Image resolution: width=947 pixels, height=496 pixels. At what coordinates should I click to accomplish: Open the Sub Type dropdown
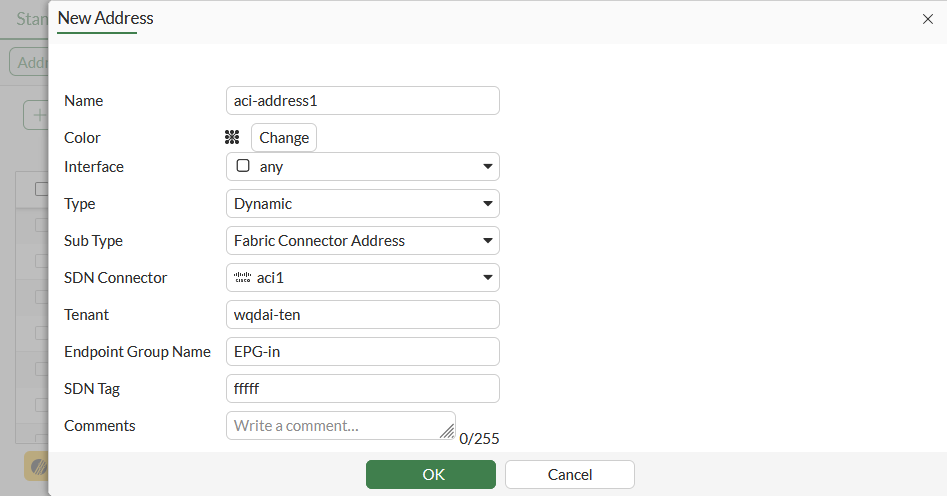tap(488, 241)
